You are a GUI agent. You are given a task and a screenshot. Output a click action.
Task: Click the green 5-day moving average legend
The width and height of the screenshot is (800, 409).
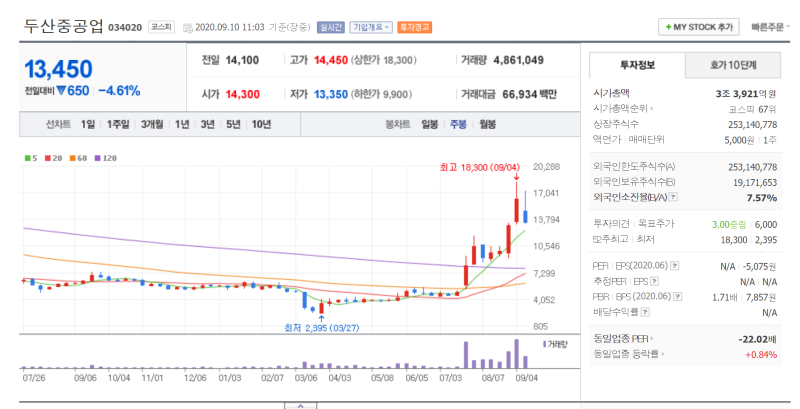[31, 158]
